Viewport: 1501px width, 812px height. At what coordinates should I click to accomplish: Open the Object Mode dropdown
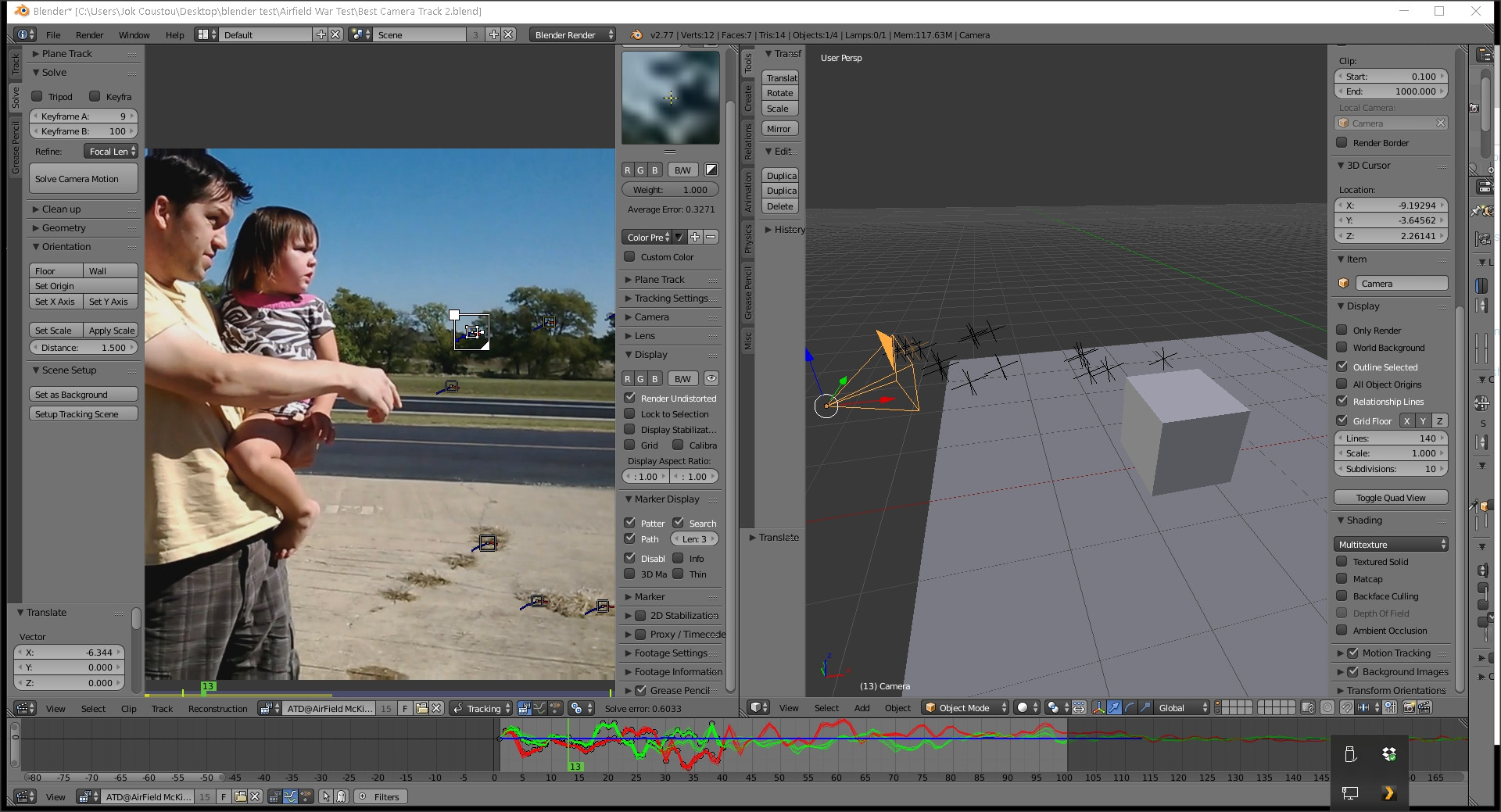coord(965,707)
